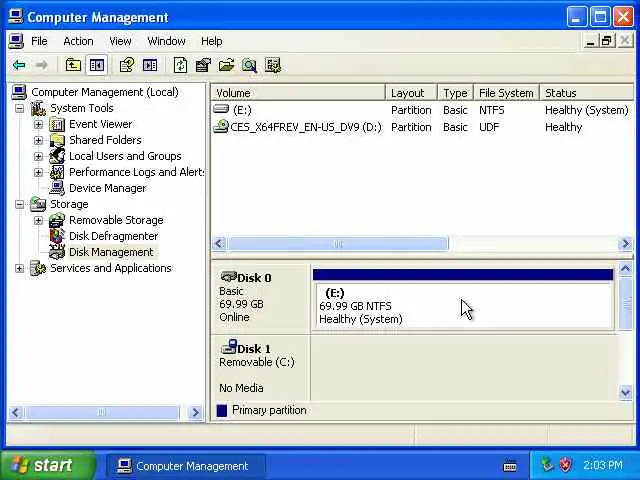Click the tree pane horizontal scrollbar thumb
This screenshot has height=480, width=640.
click(102, 412)
